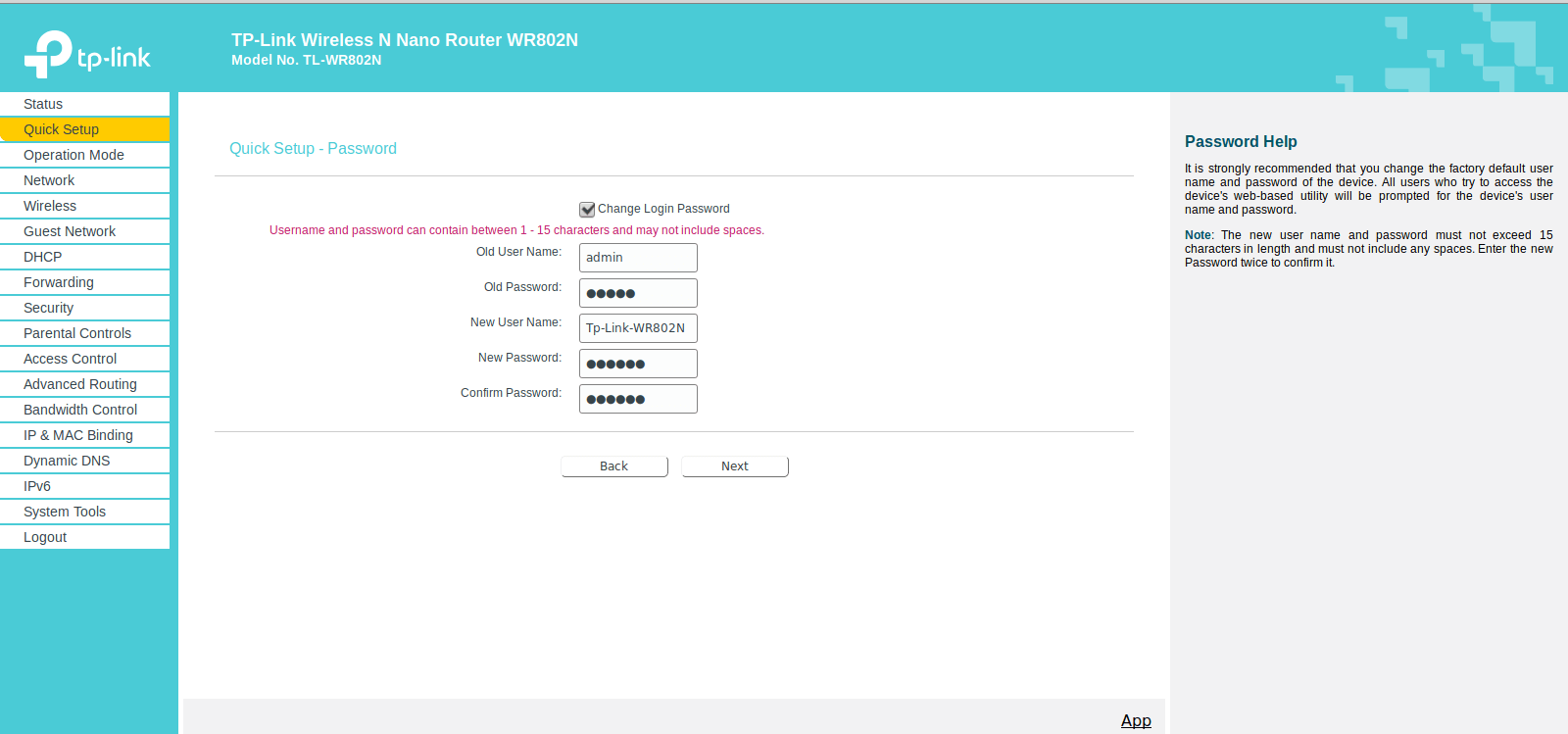Select the New User Name field
Viewport: 1568px width, 734px height.
coord(638,328)
